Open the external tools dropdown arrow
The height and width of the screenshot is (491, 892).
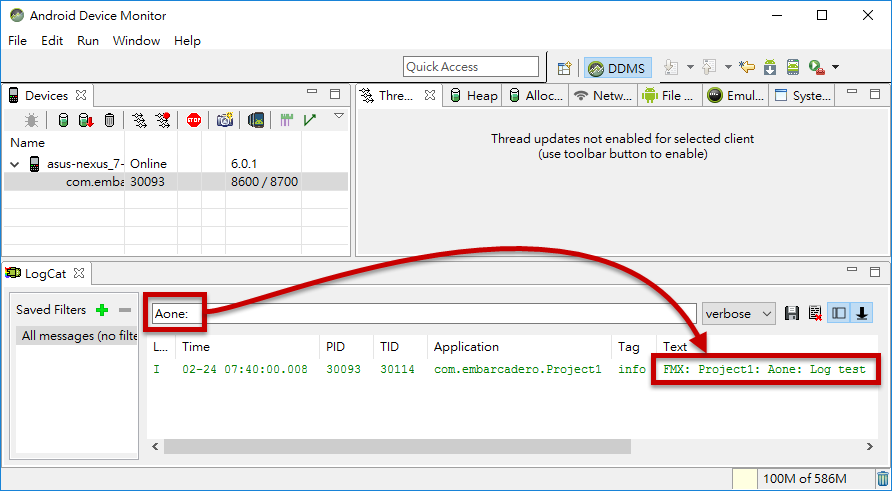(835, 67)
